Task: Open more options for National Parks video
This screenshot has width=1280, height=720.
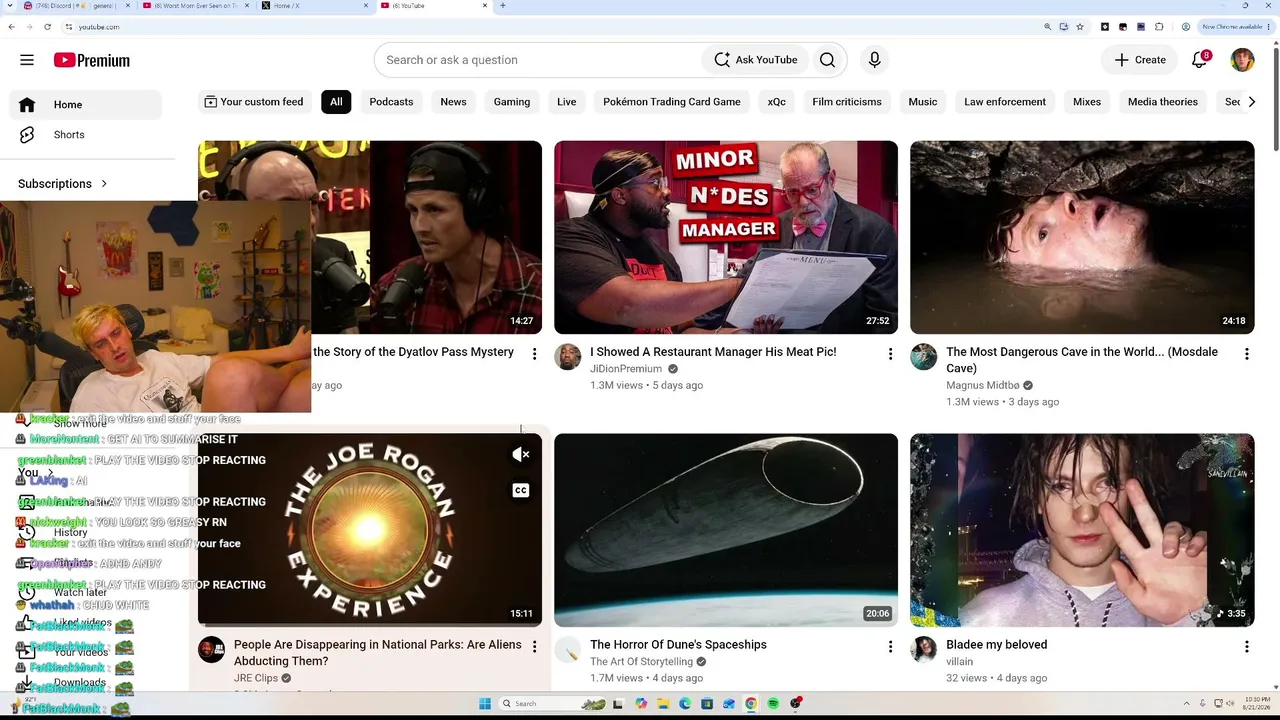Action: [x=534, y=647]
